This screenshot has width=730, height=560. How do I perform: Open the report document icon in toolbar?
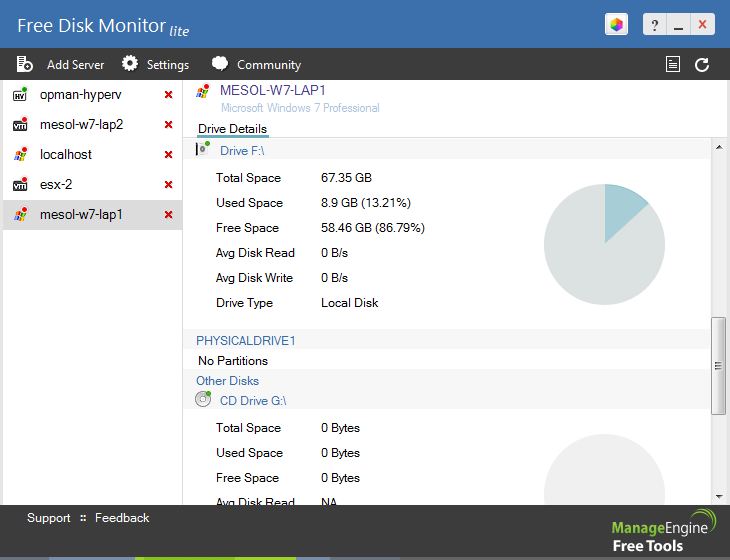[x=673, y=64]
